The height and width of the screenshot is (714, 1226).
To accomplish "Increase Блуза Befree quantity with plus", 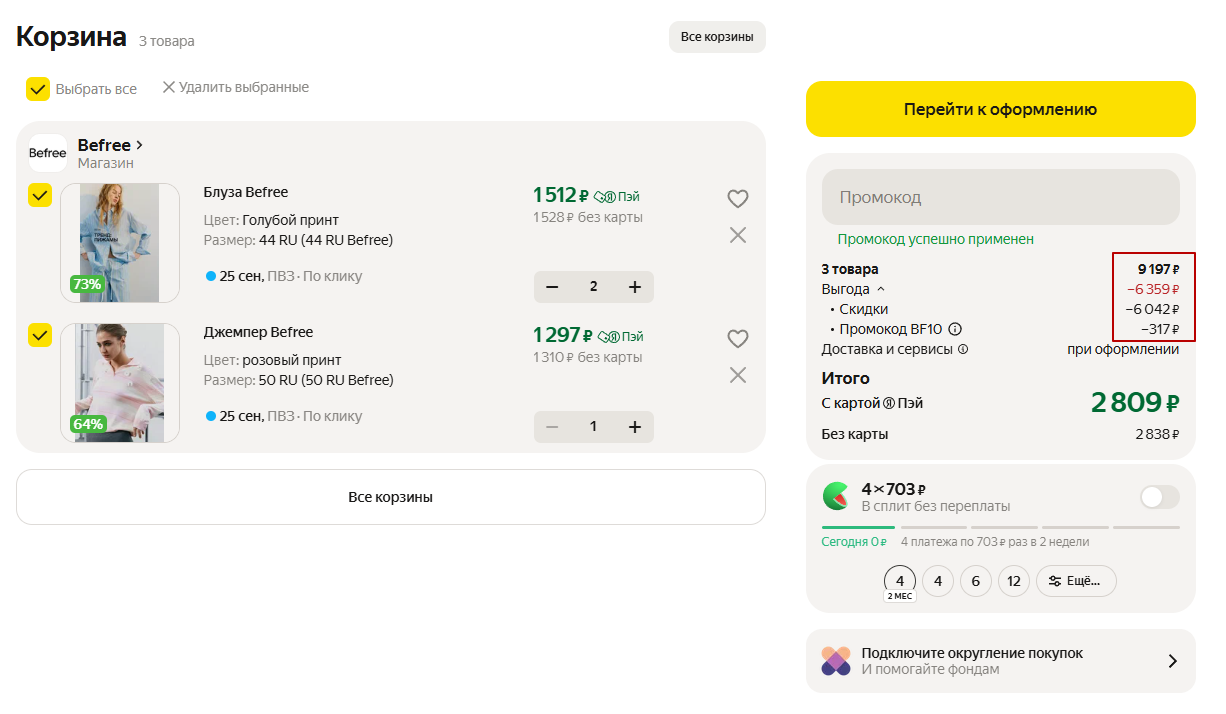I will [x=634, y=287].
